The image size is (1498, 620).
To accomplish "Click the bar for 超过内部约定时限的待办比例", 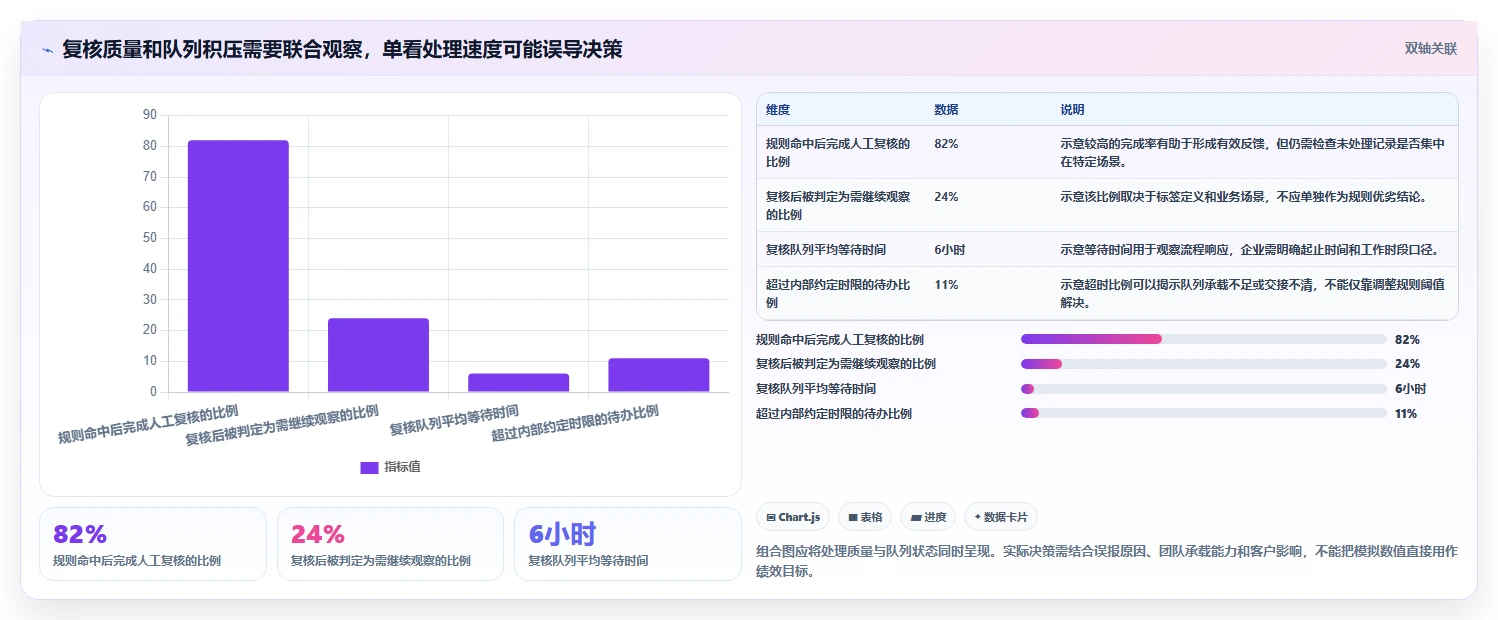I will click(x=658, y=375).
